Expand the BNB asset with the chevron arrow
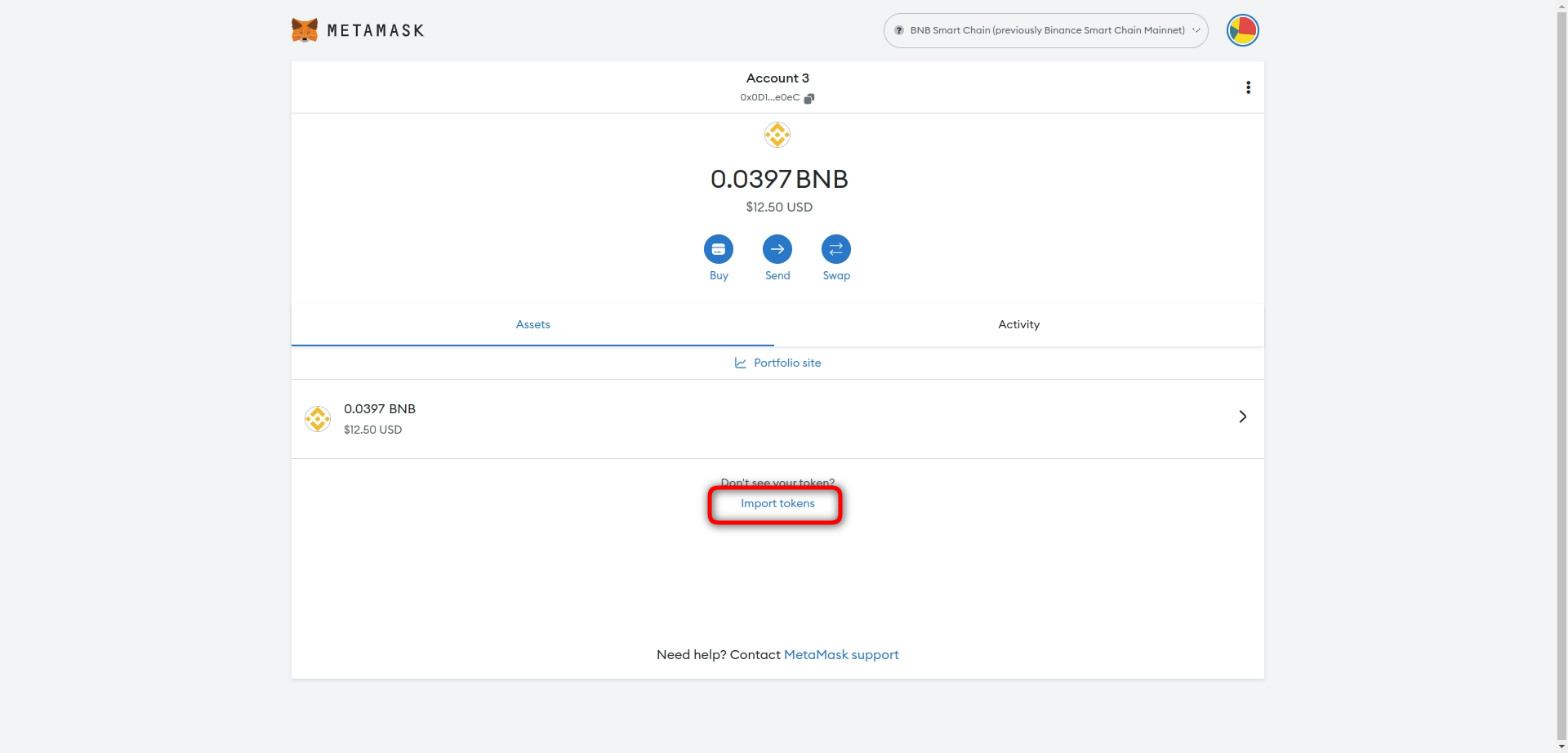Screen dimensions: 1568x753 click(1242, 417)
